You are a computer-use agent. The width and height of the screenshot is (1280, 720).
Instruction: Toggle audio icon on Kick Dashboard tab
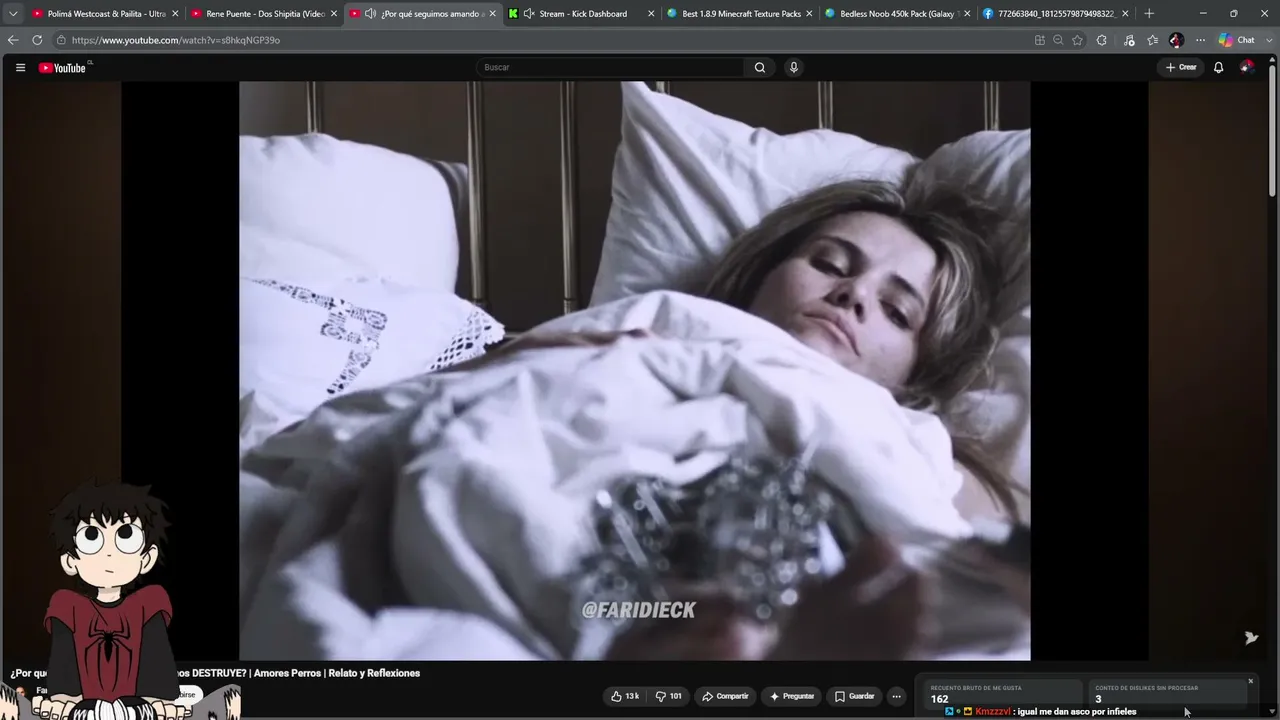529,14
